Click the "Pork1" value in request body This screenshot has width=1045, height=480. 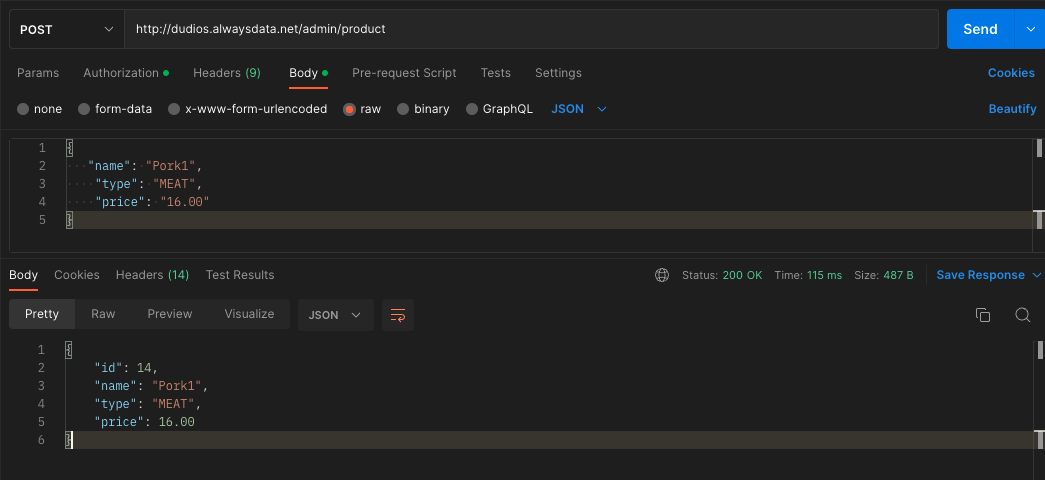[x=170, y=166]
